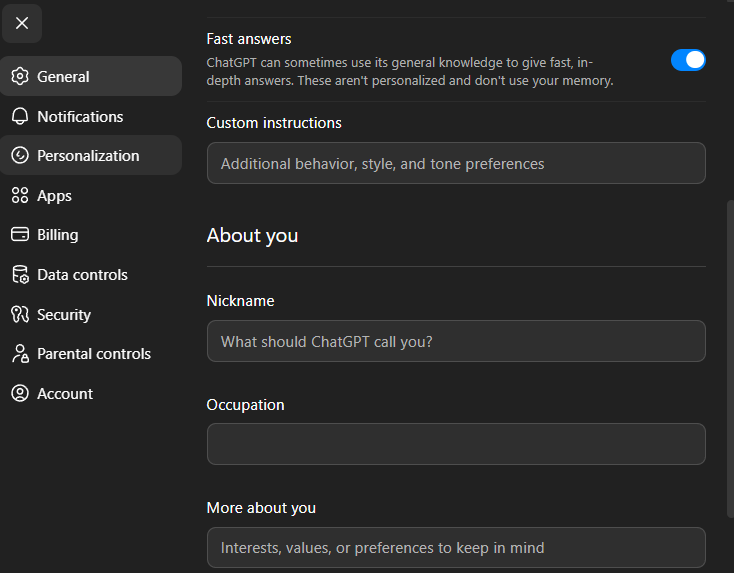Viewport: 734px width, 573px height.
Task: Click the Fast answers heading
Action: coord(249,39)
